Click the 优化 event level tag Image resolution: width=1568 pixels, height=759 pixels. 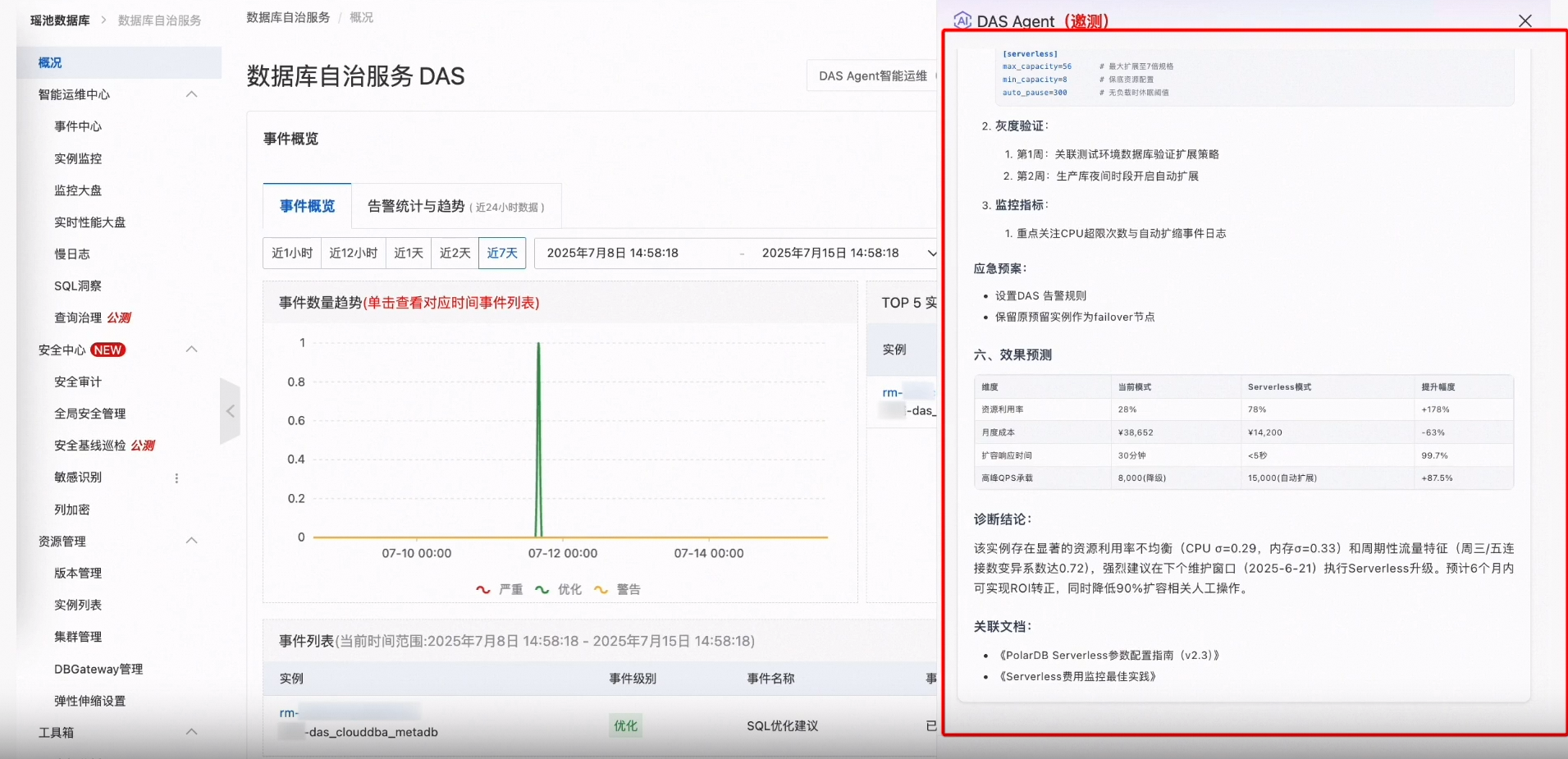coord(625,726)
